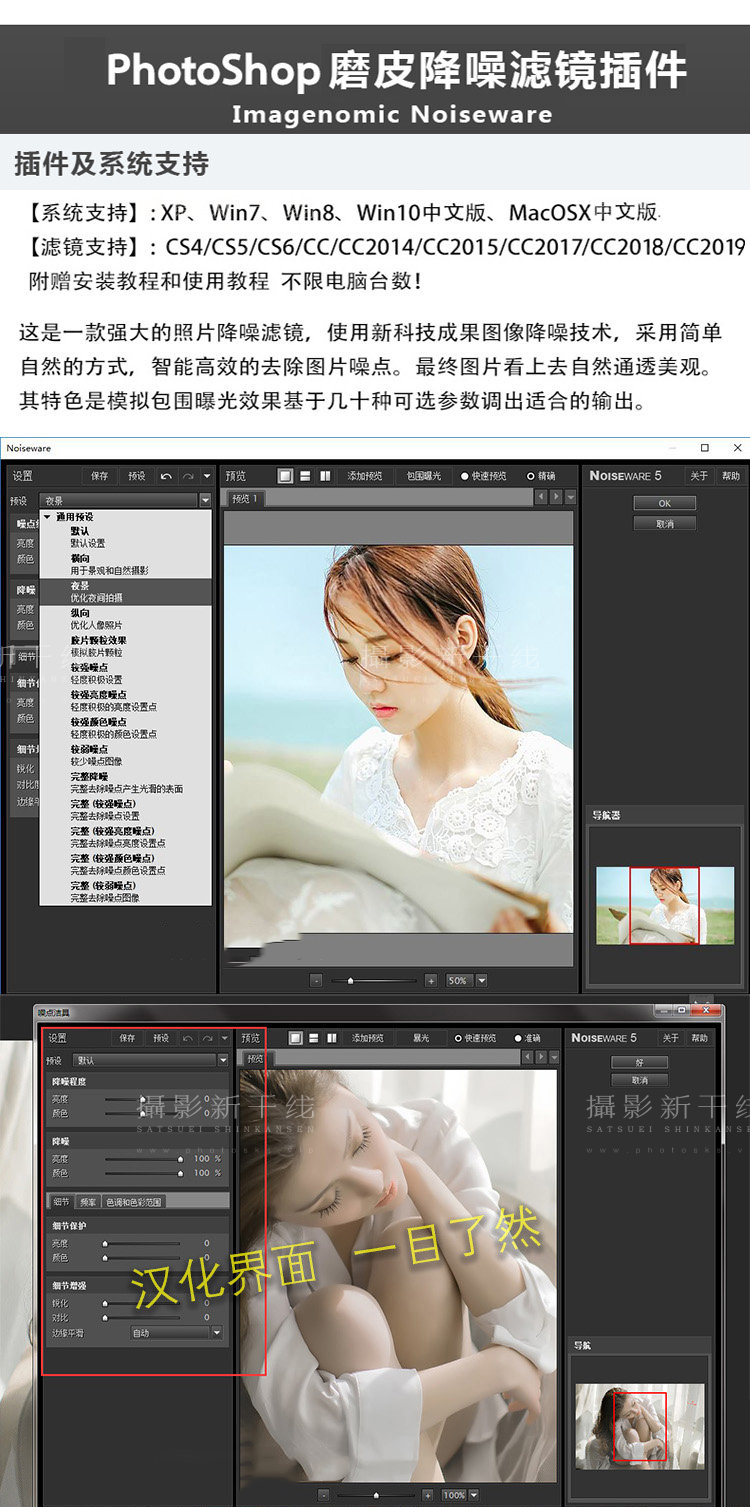Click navigator thumbnail in upper window
750x1507 pixels.
click(665, 906)
